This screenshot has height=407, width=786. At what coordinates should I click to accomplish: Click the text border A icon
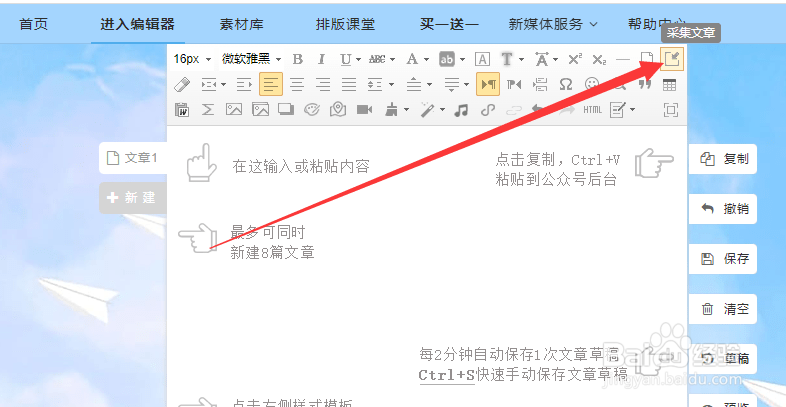coord(482,59)
